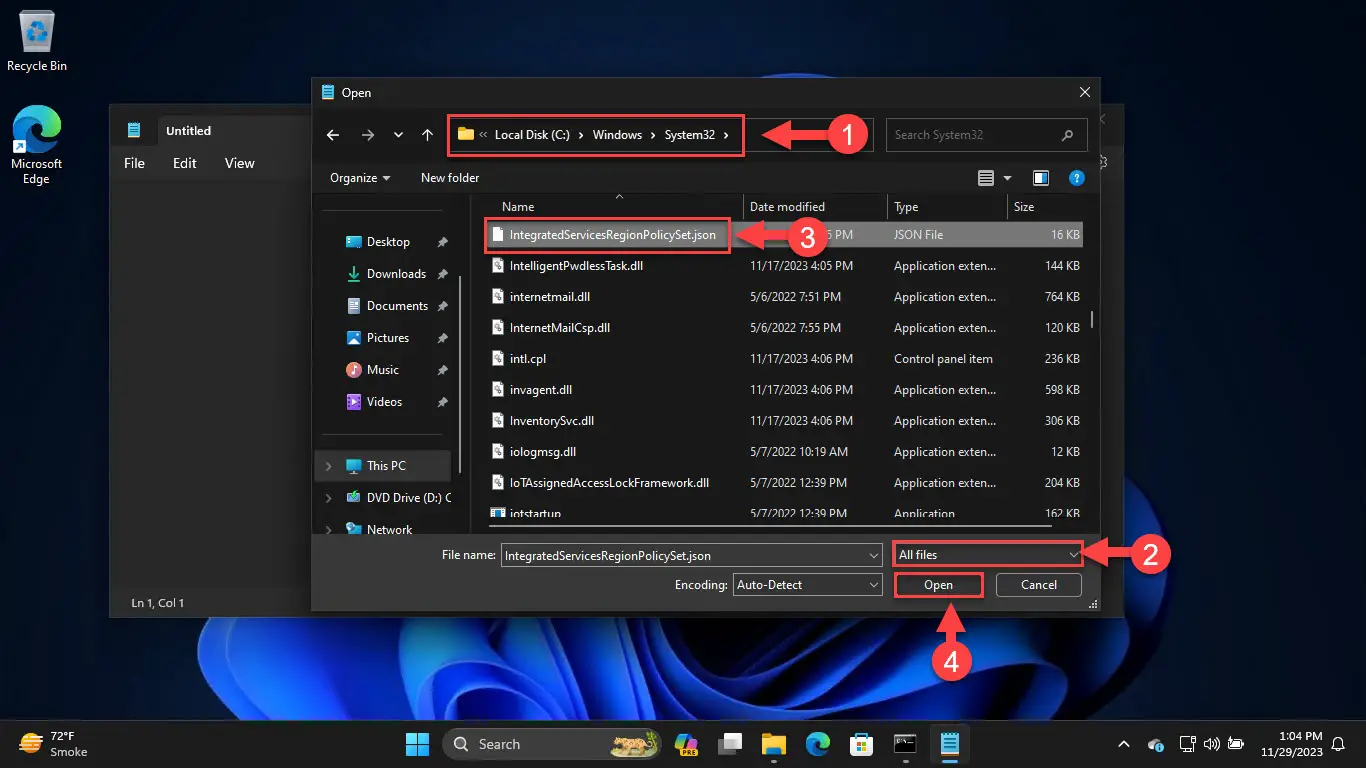Click New folder button
Screen dimensions: 1366x768
(450, 178)
